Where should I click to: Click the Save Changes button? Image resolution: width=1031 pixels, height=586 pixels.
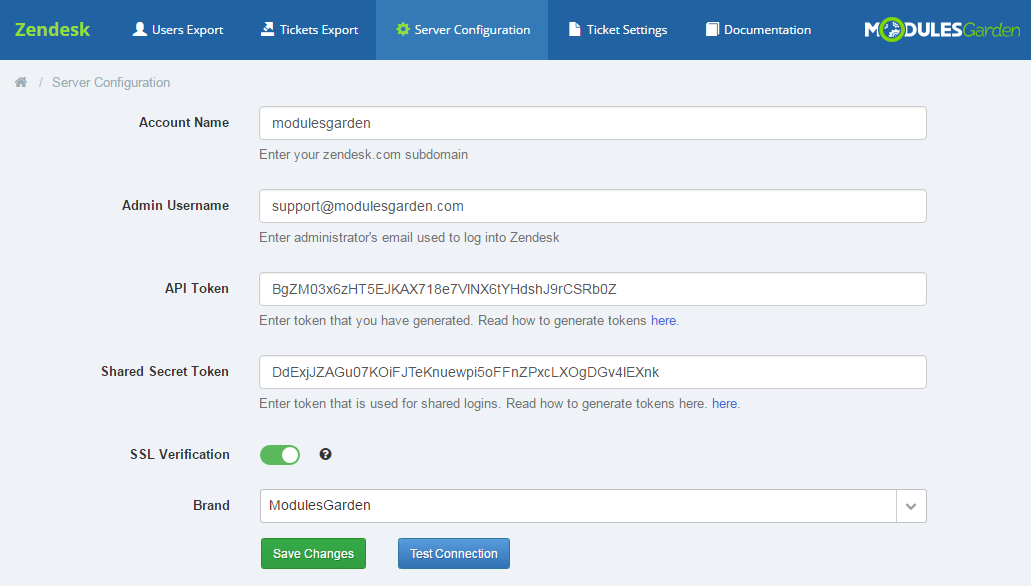313,554
